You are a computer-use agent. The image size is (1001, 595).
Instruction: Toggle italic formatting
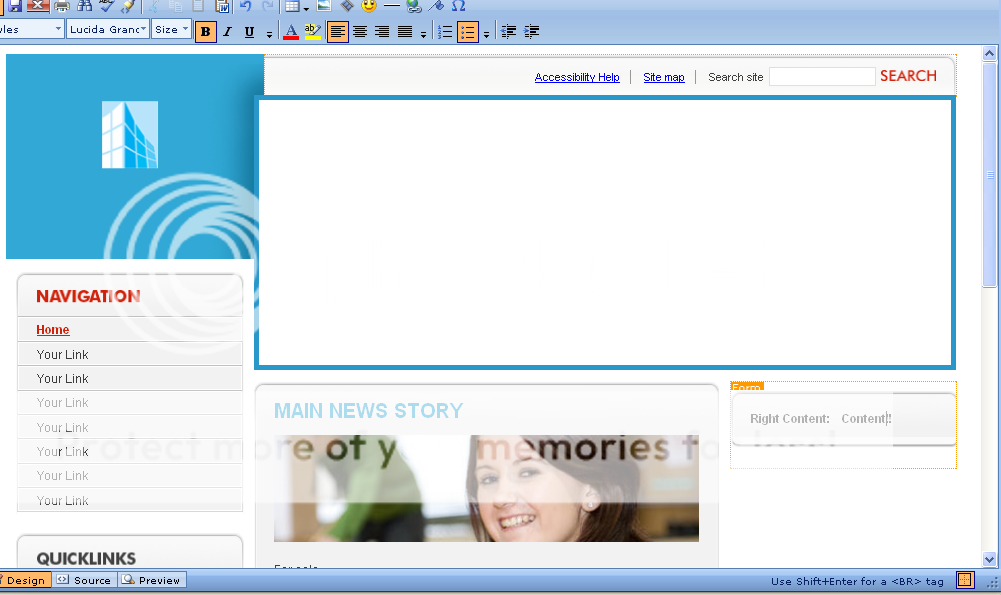[x=226, y=31]
